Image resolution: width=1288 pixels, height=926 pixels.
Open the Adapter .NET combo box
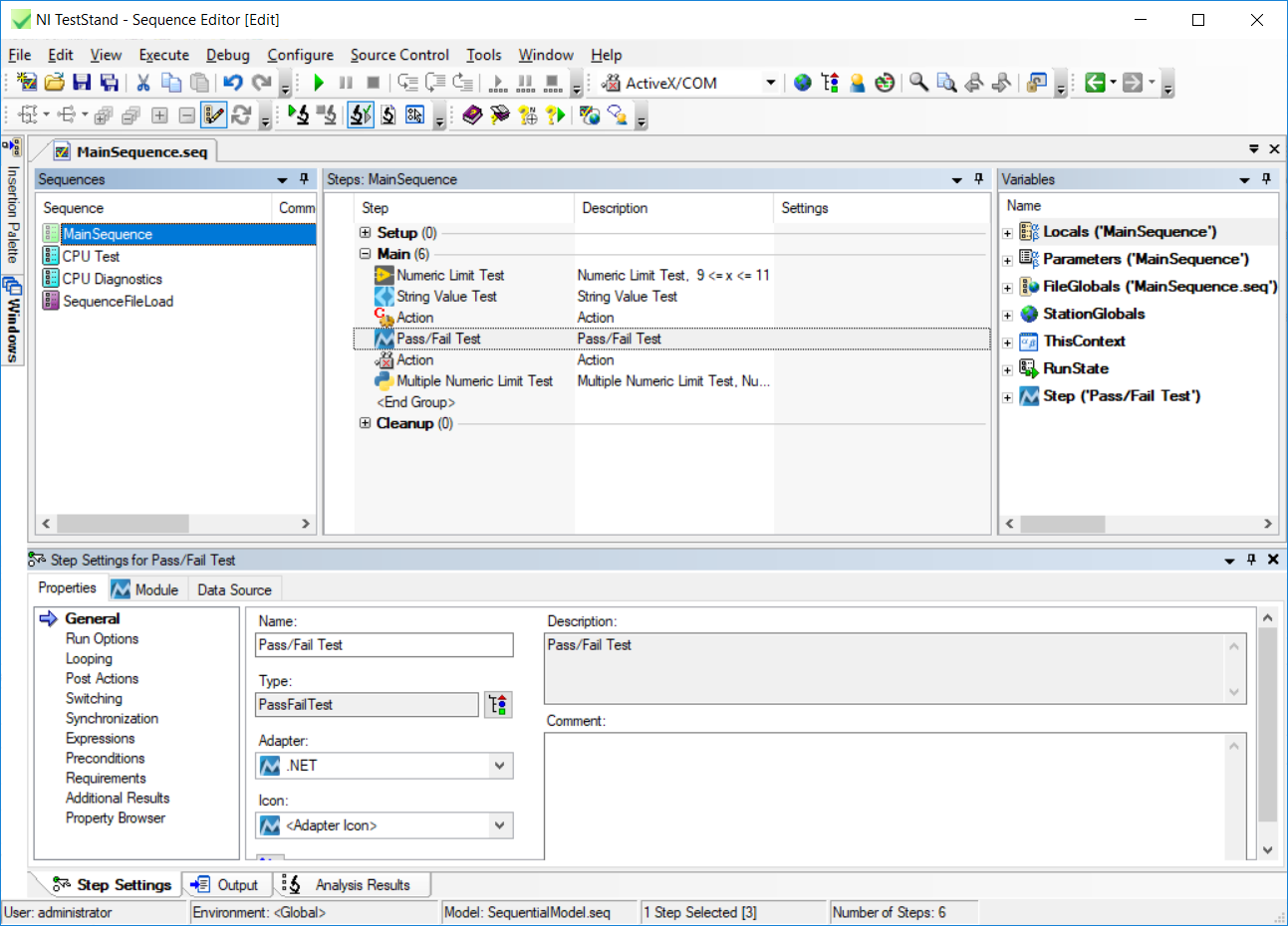385,766
